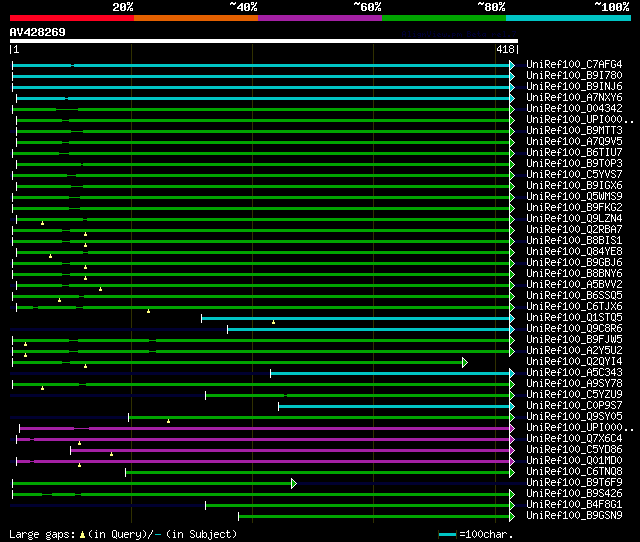The height and width of the screenshot is (542, 640).
Task: Click the yellow gap marker below the C5YD86 bar
Action: [x=111, y=454]
